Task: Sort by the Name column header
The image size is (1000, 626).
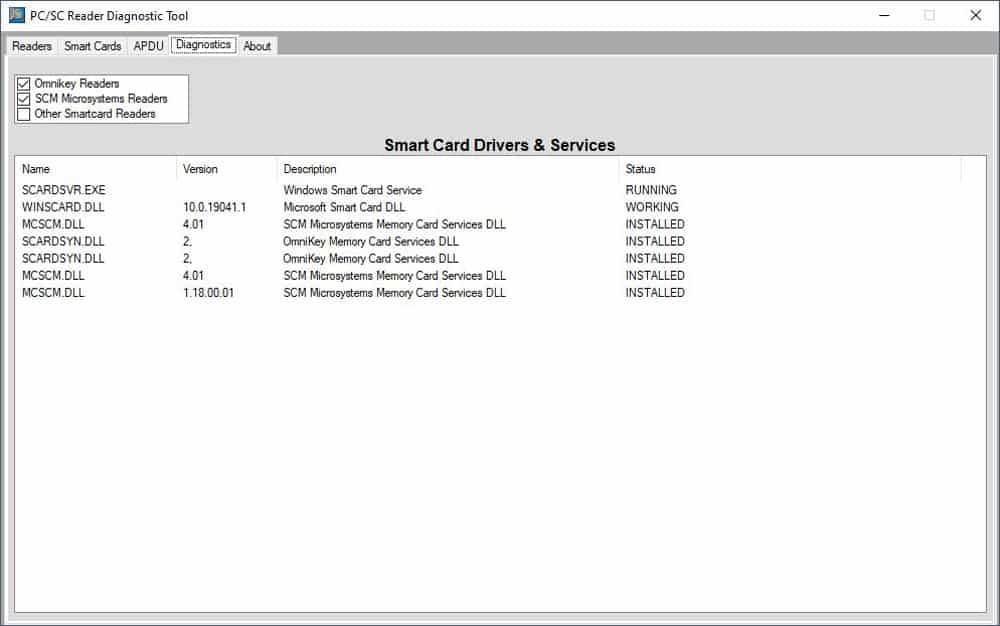Action: click(96, 169)
